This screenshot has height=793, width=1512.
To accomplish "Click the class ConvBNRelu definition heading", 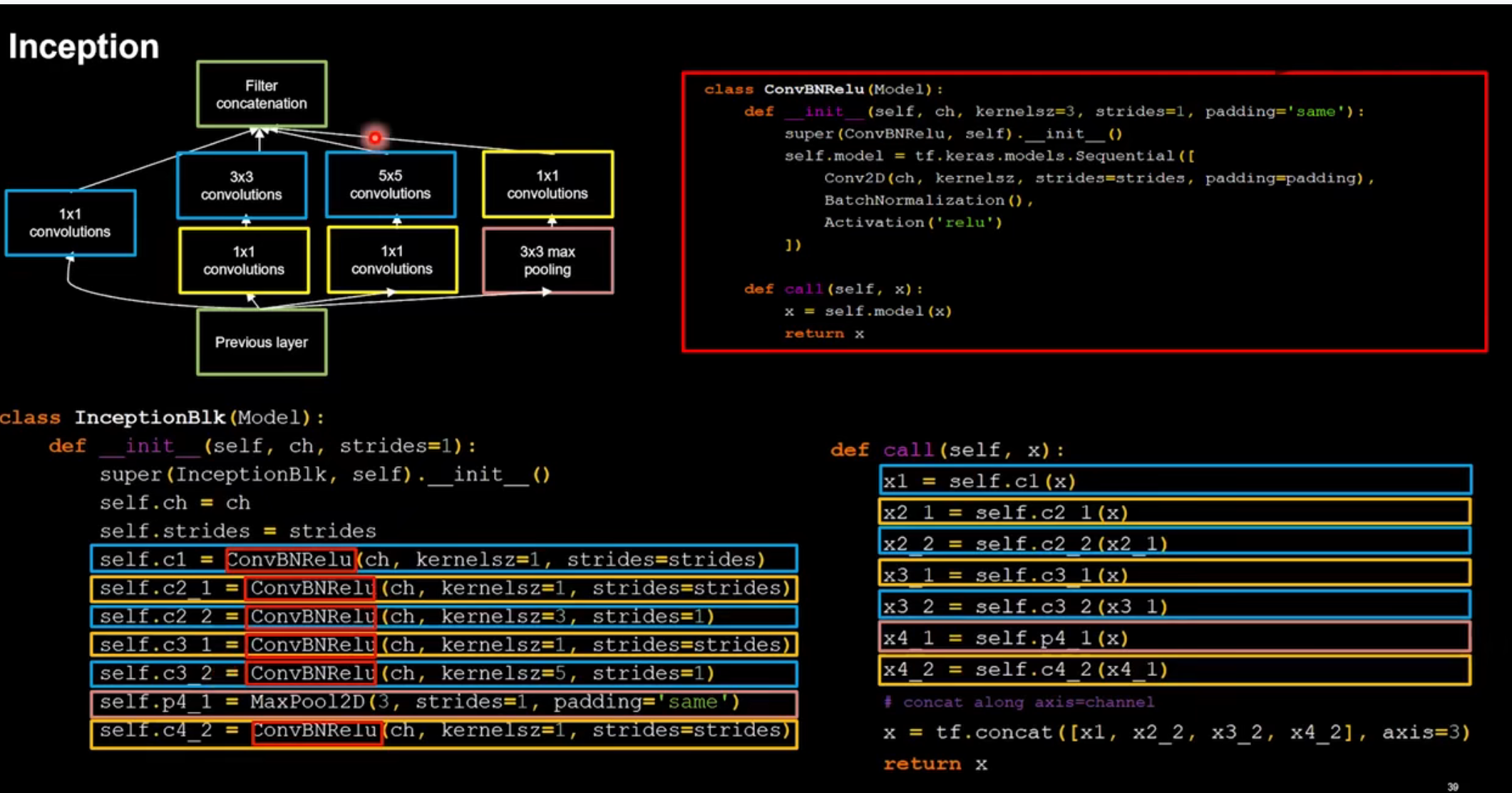I will 823,89.
